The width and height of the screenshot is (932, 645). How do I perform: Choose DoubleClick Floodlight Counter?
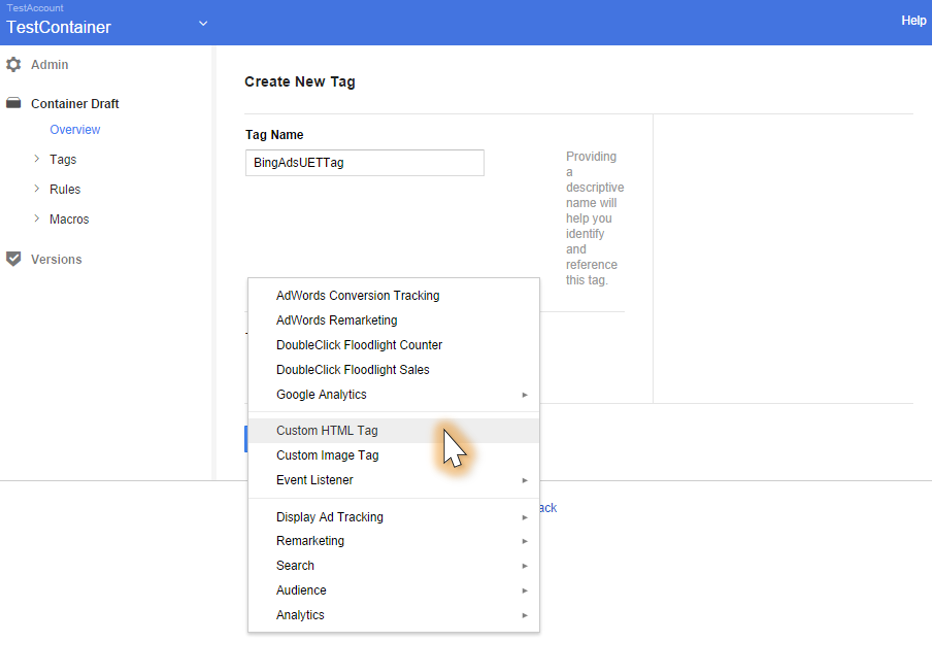click(x=393, y=345)
